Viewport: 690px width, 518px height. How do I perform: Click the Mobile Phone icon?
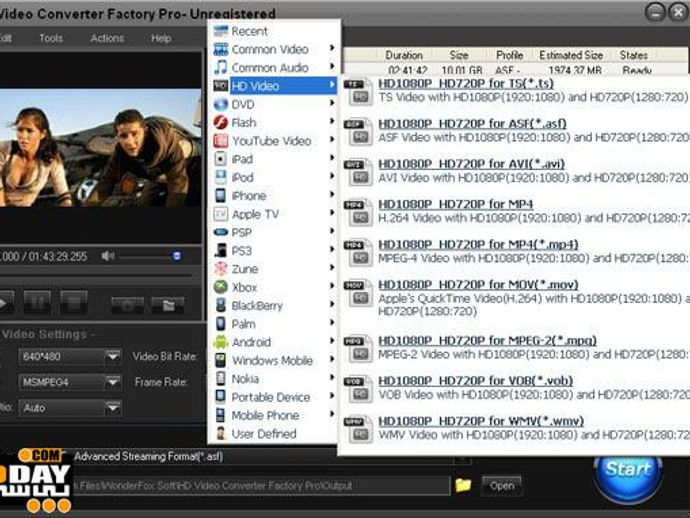(x=220, y=415)
